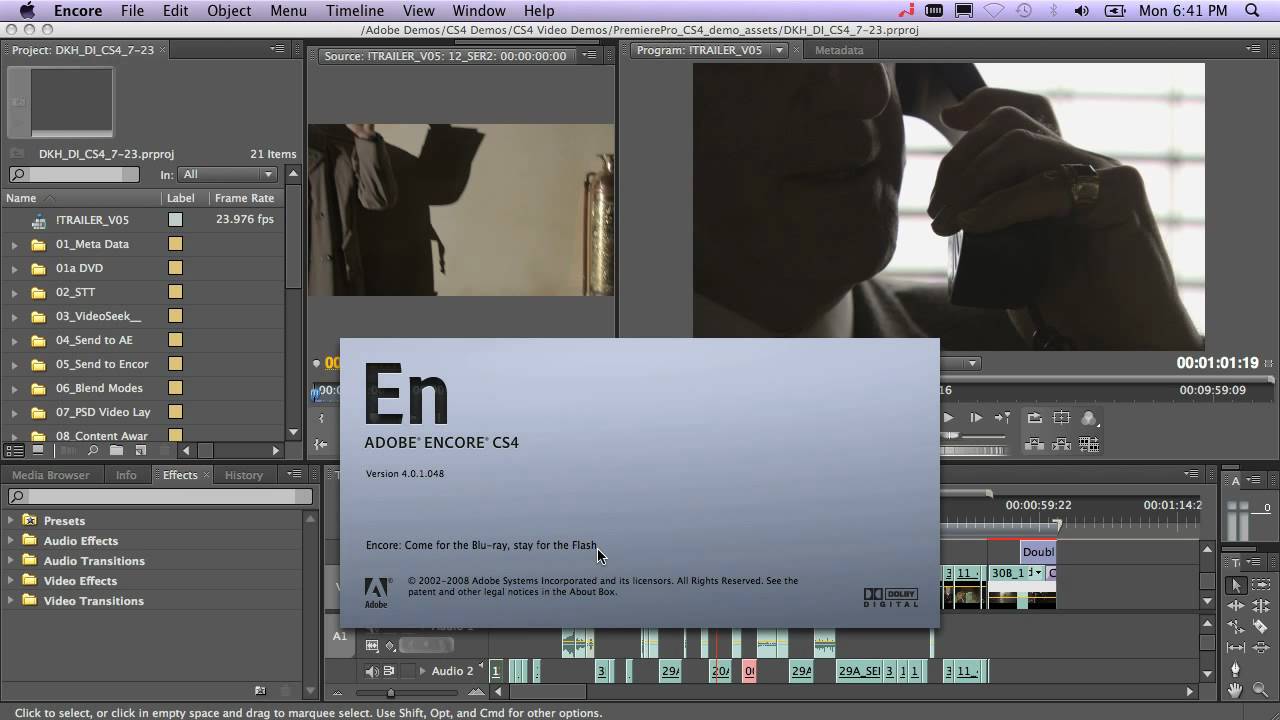Screen dimensions: 1280x720
Task: Click the Trim Monitor button
Action: tap(1089, 444)
